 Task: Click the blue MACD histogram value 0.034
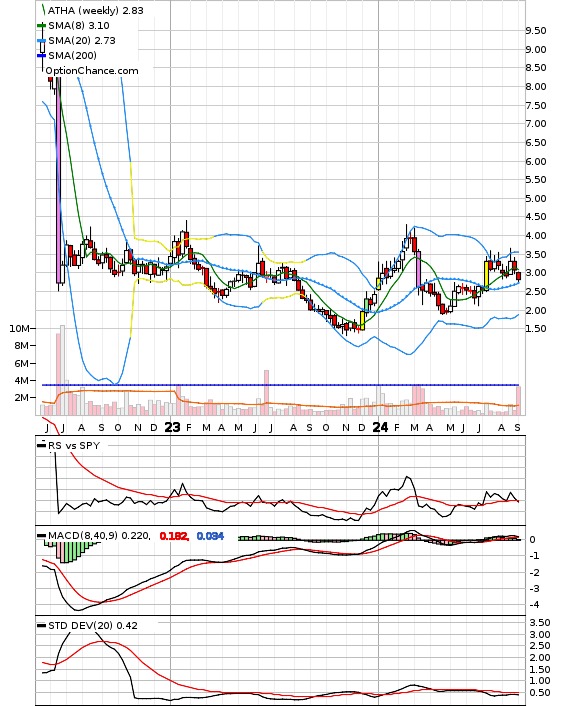(210, 536)
